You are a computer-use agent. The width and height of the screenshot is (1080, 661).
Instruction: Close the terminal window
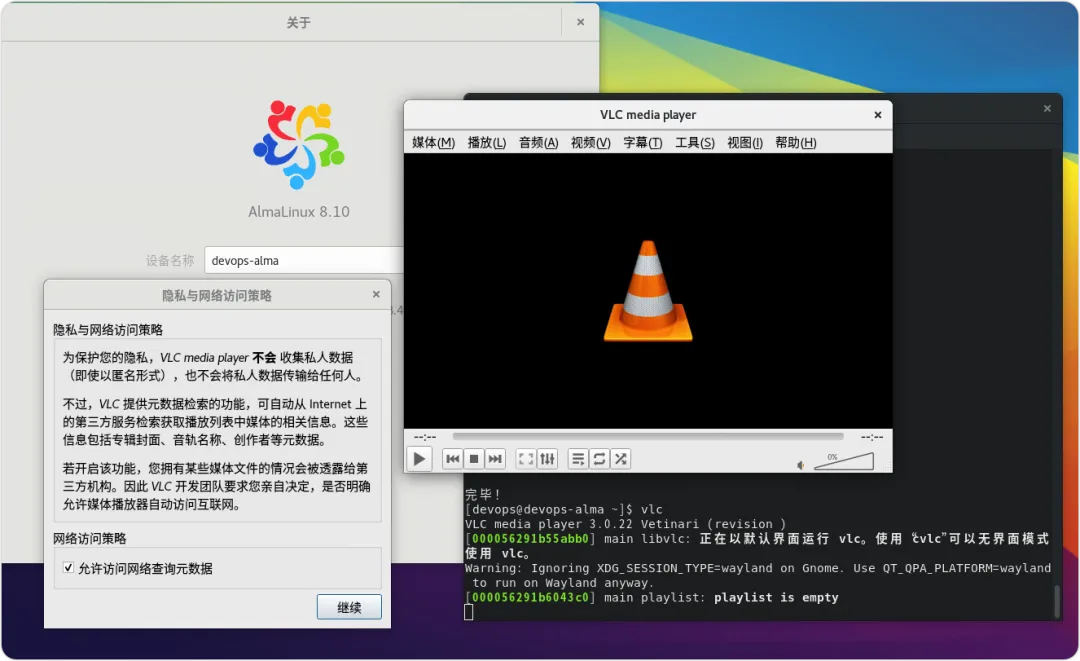1047,108
